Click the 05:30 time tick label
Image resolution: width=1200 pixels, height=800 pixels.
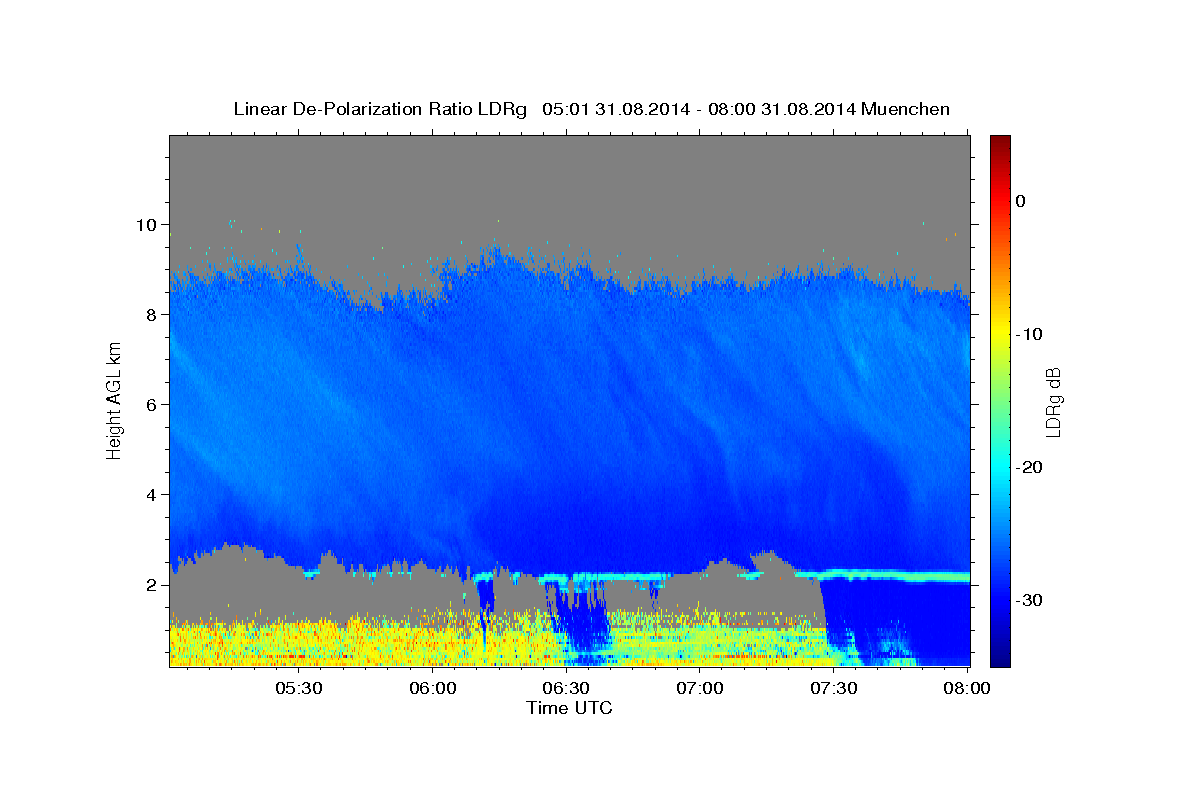(x=299, y=689)
